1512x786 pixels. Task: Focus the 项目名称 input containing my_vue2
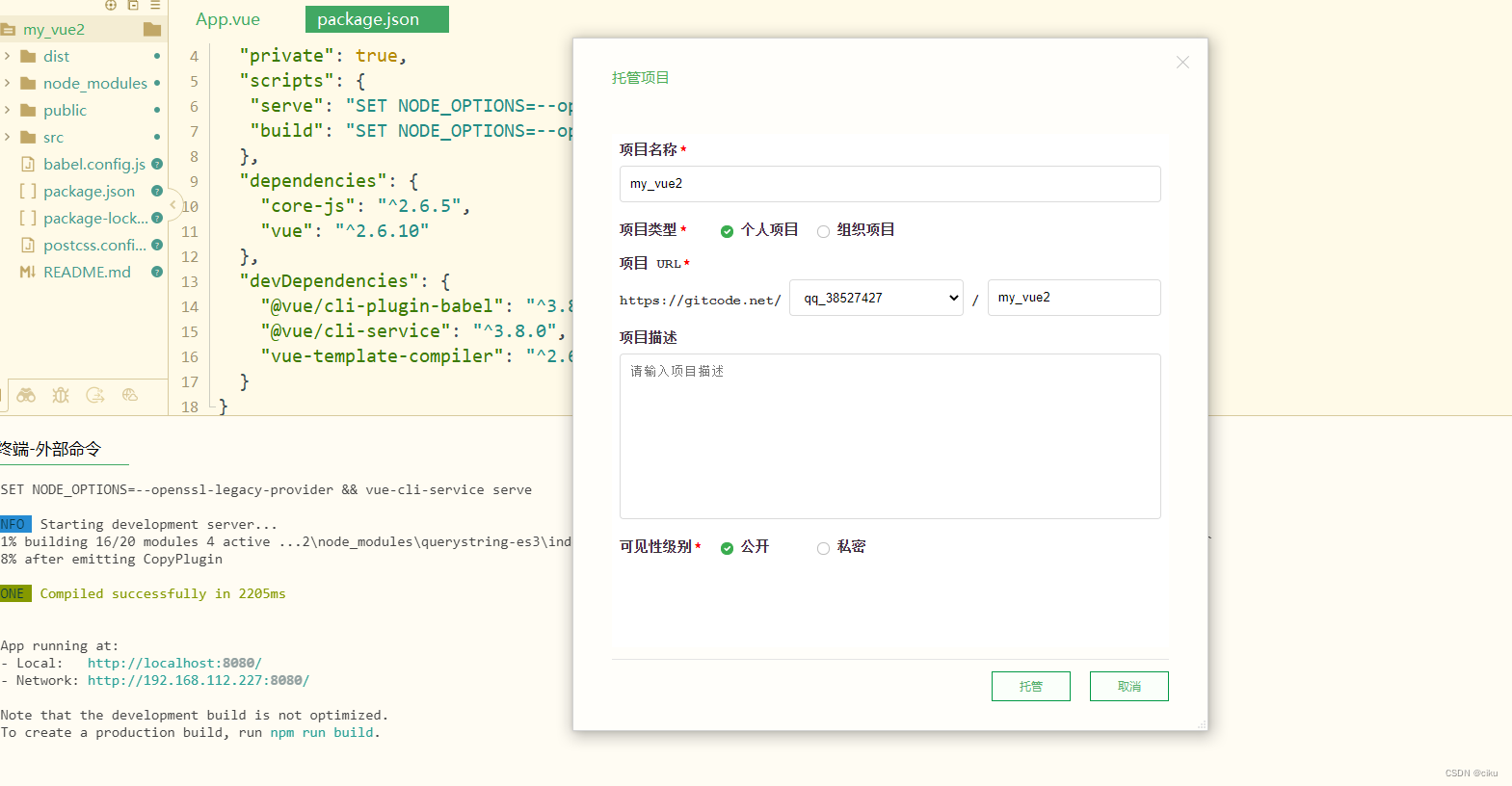(x=889, y=184)
